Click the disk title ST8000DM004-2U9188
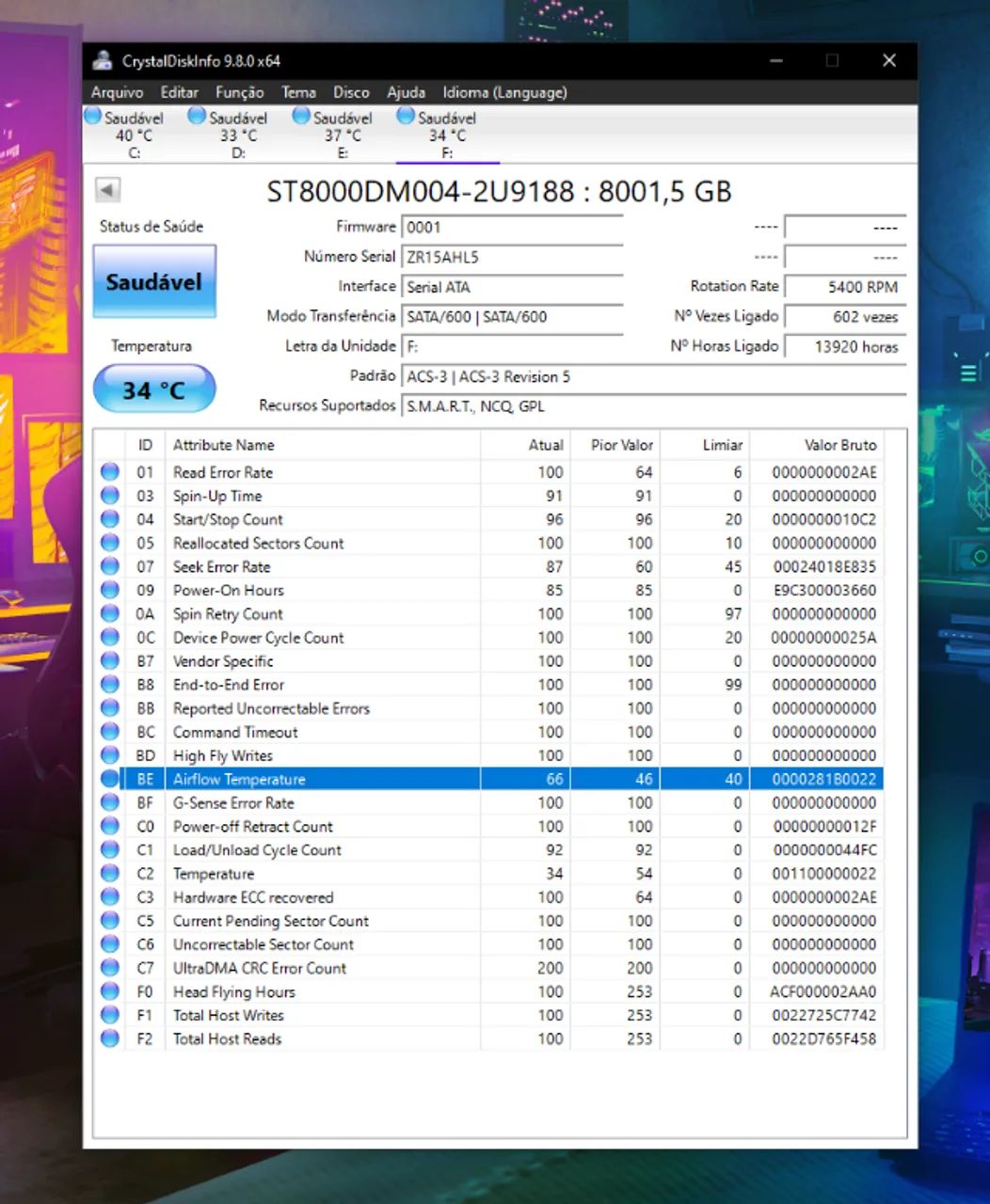The width and height of the screenshot is (990, 1204). pyautogui.click(x=420, y=191)
